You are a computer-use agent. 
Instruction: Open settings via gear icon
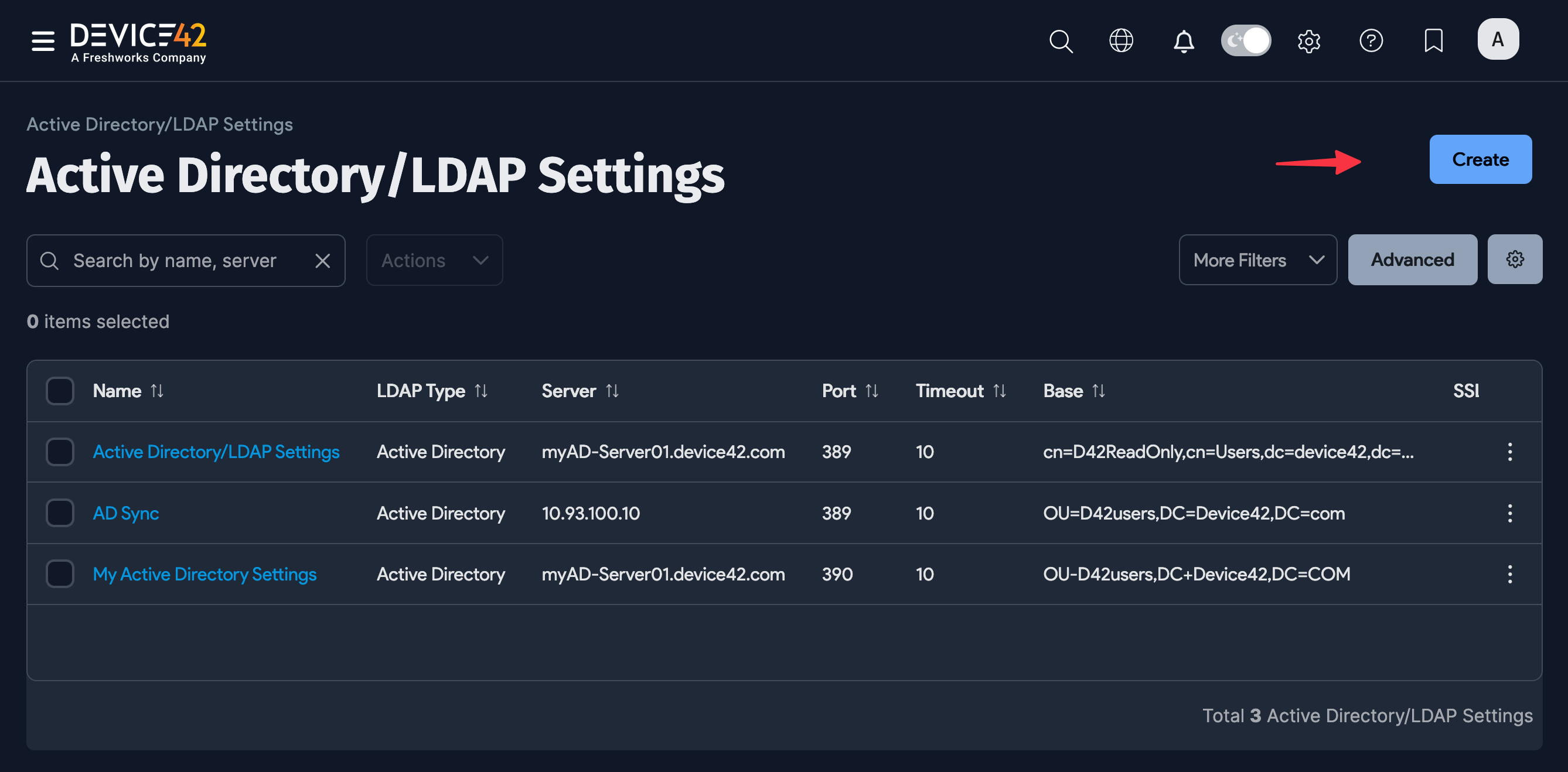(x=1308, y=42)
